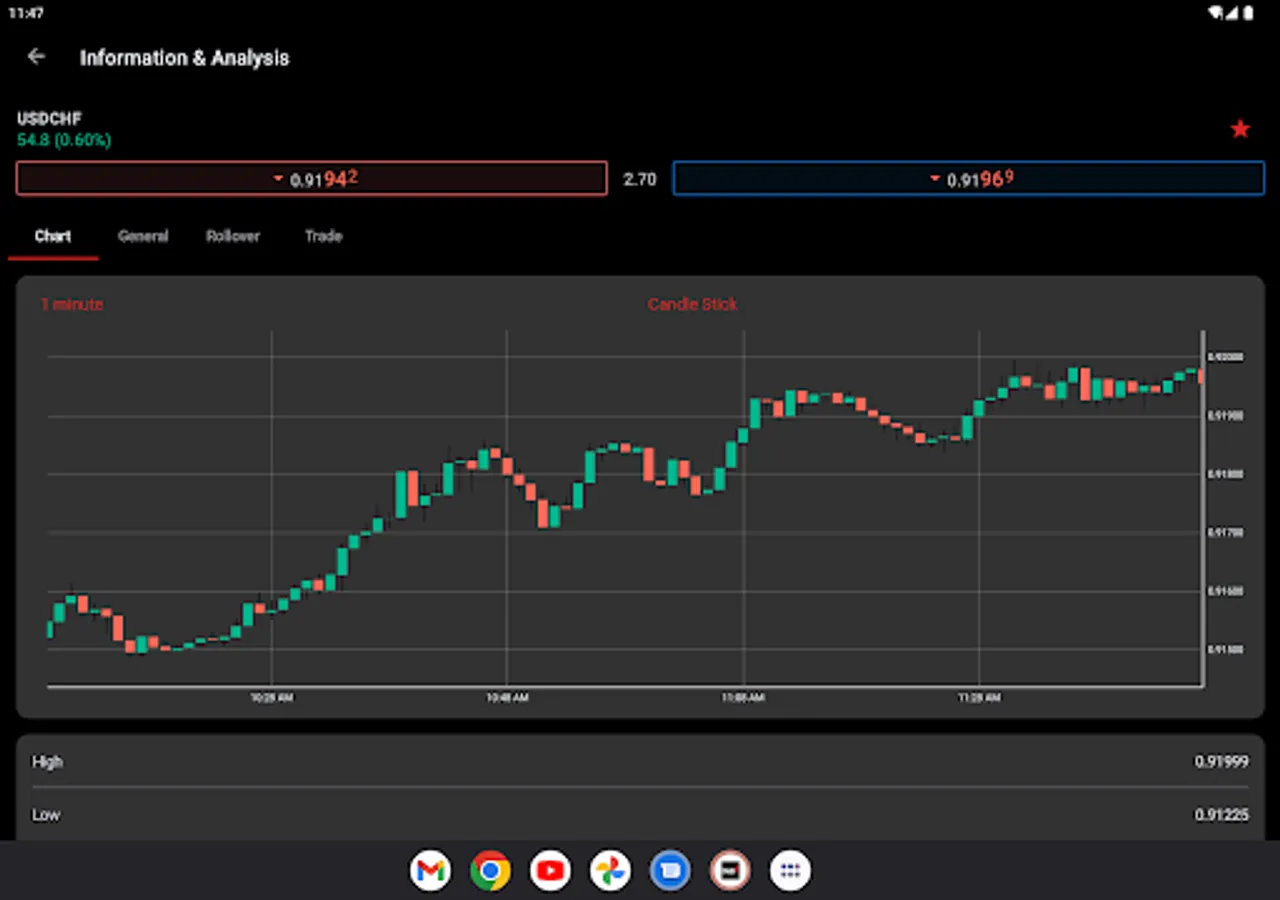Click the 0.91500 price axis label

1226,650
